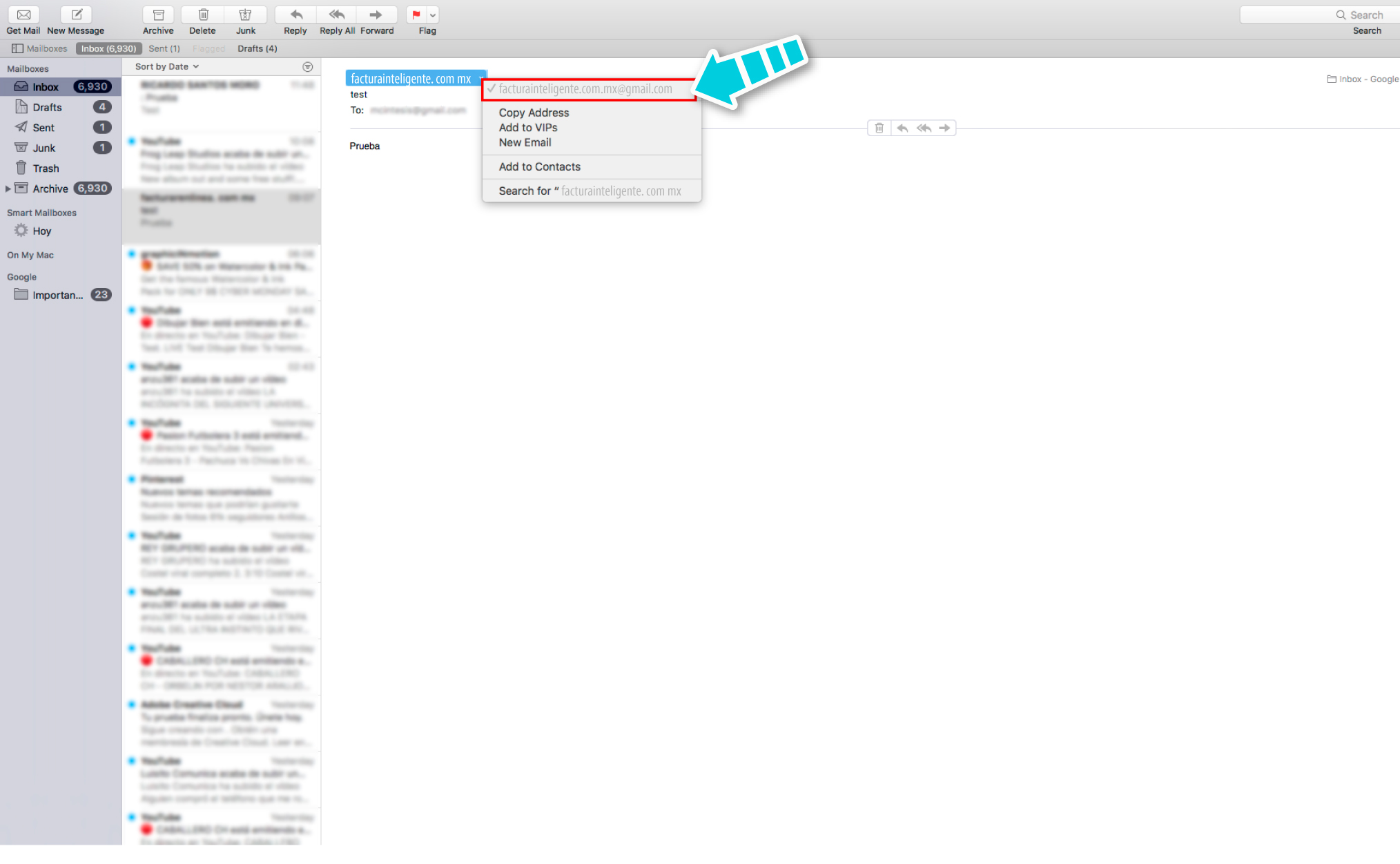Open the Sort by Date dropdown
This screenshot has height=864, width=1400.
[167, 66]
